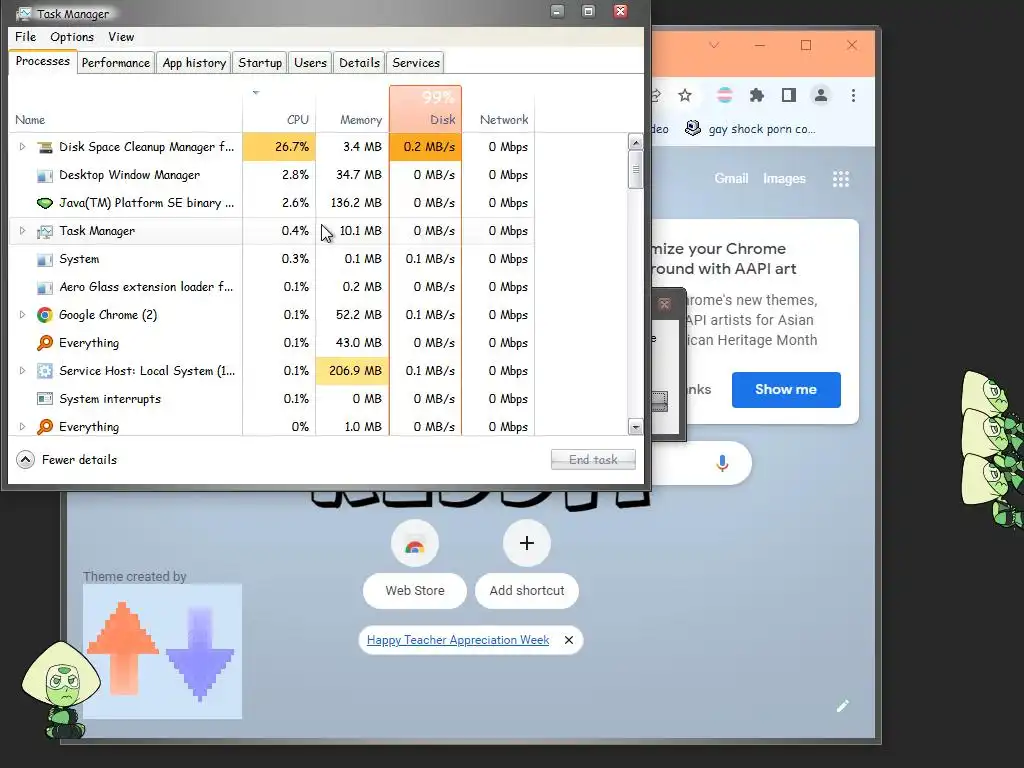This screenshot has height=768, width=1024.
Task: Expand the Google Chrome (2) process group
Action: [22, 315]
